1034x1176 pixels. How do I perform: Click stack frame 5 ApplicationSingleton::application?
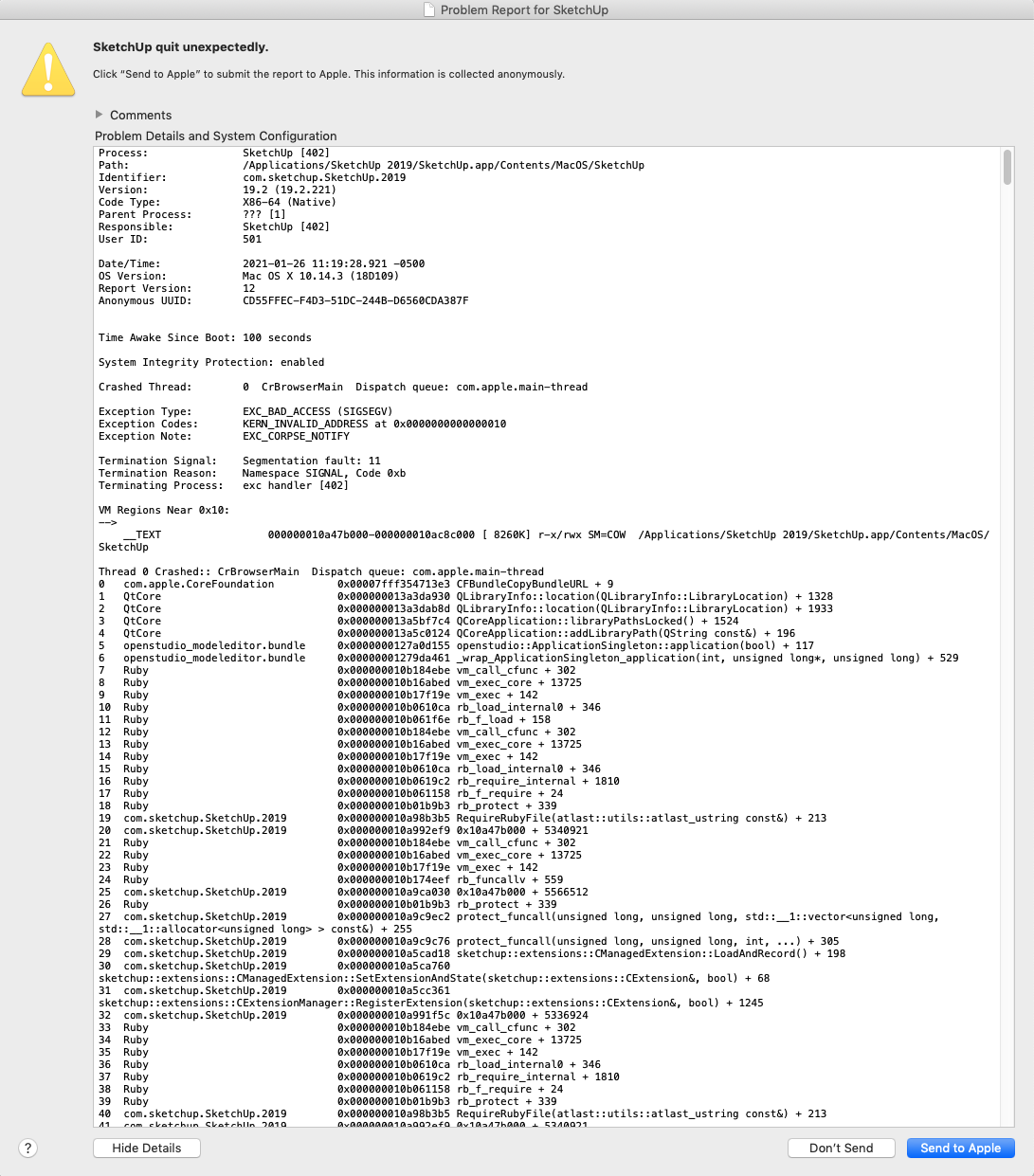(x=457, y=645)
